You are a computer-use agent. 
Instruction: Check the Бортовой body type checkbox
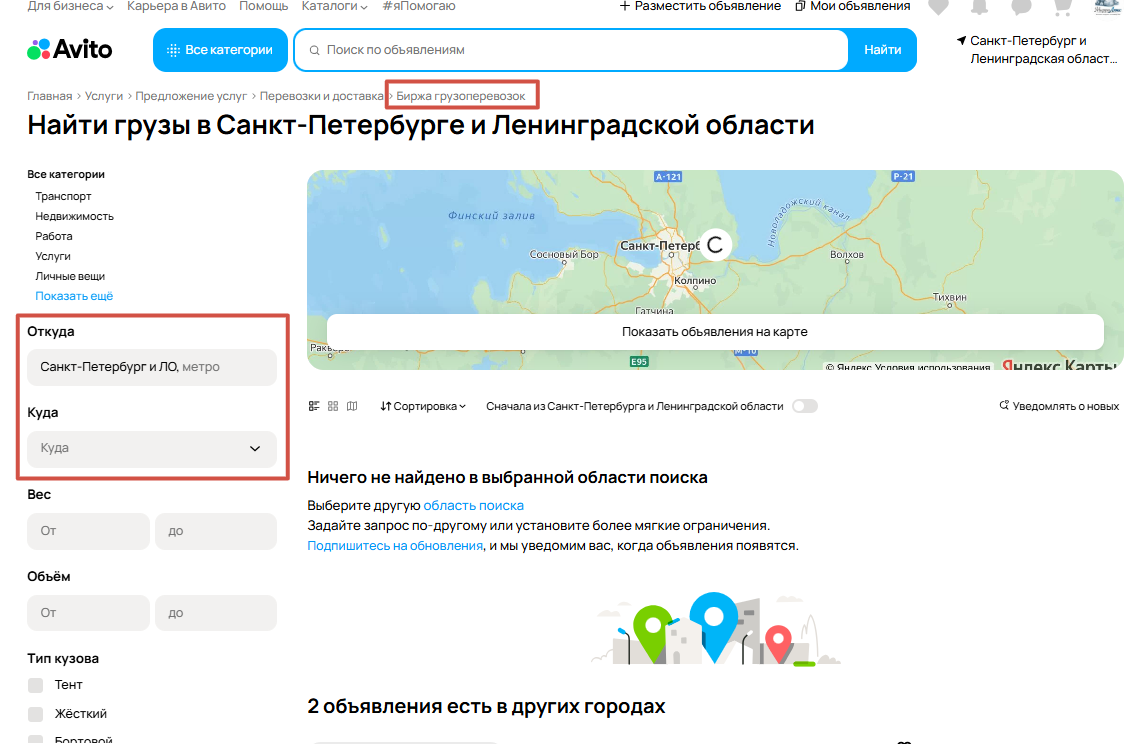pos(35,739)
